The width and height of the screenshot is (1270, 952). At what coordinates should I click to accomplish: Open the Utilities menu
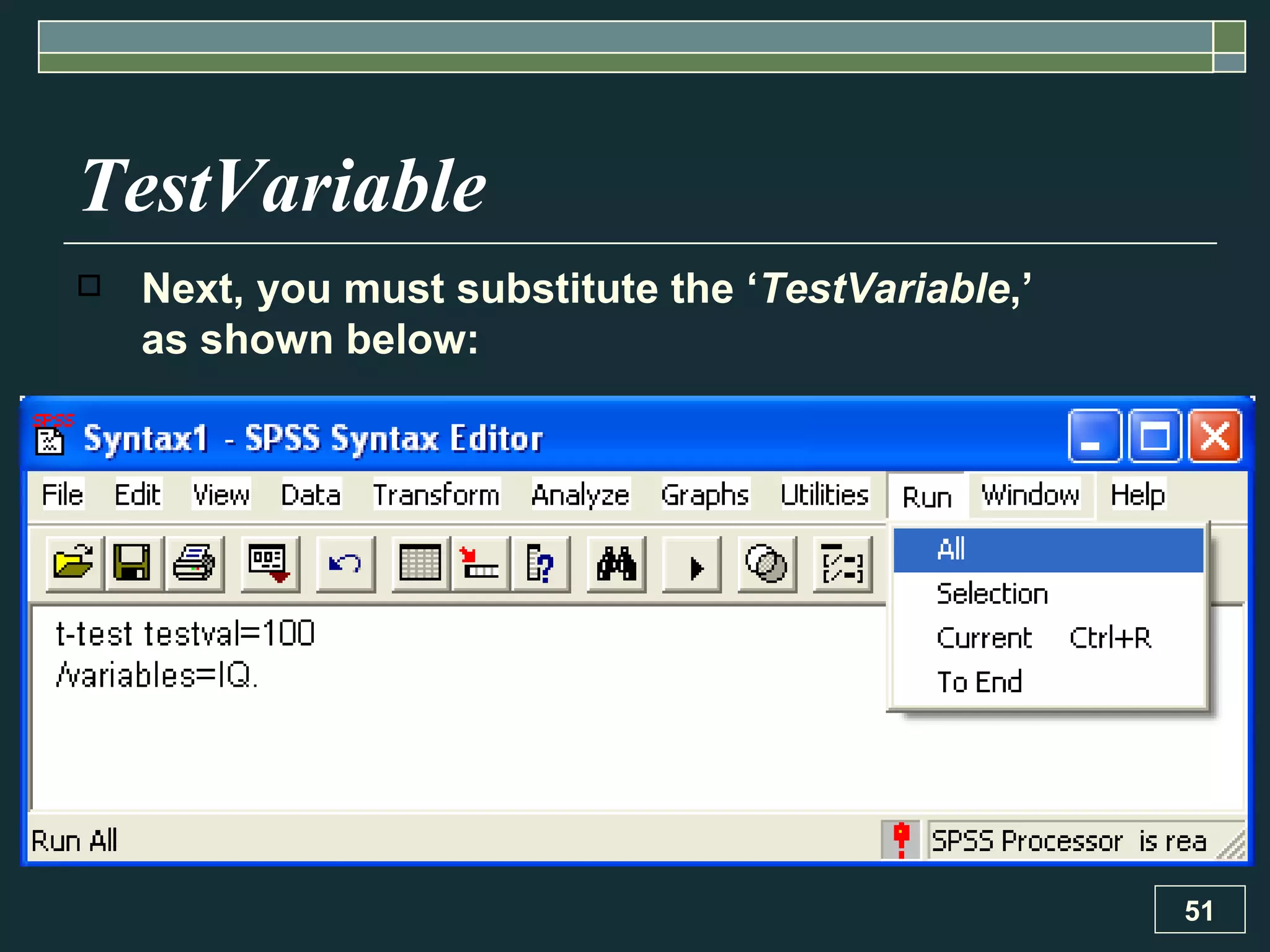coord(824,495)
